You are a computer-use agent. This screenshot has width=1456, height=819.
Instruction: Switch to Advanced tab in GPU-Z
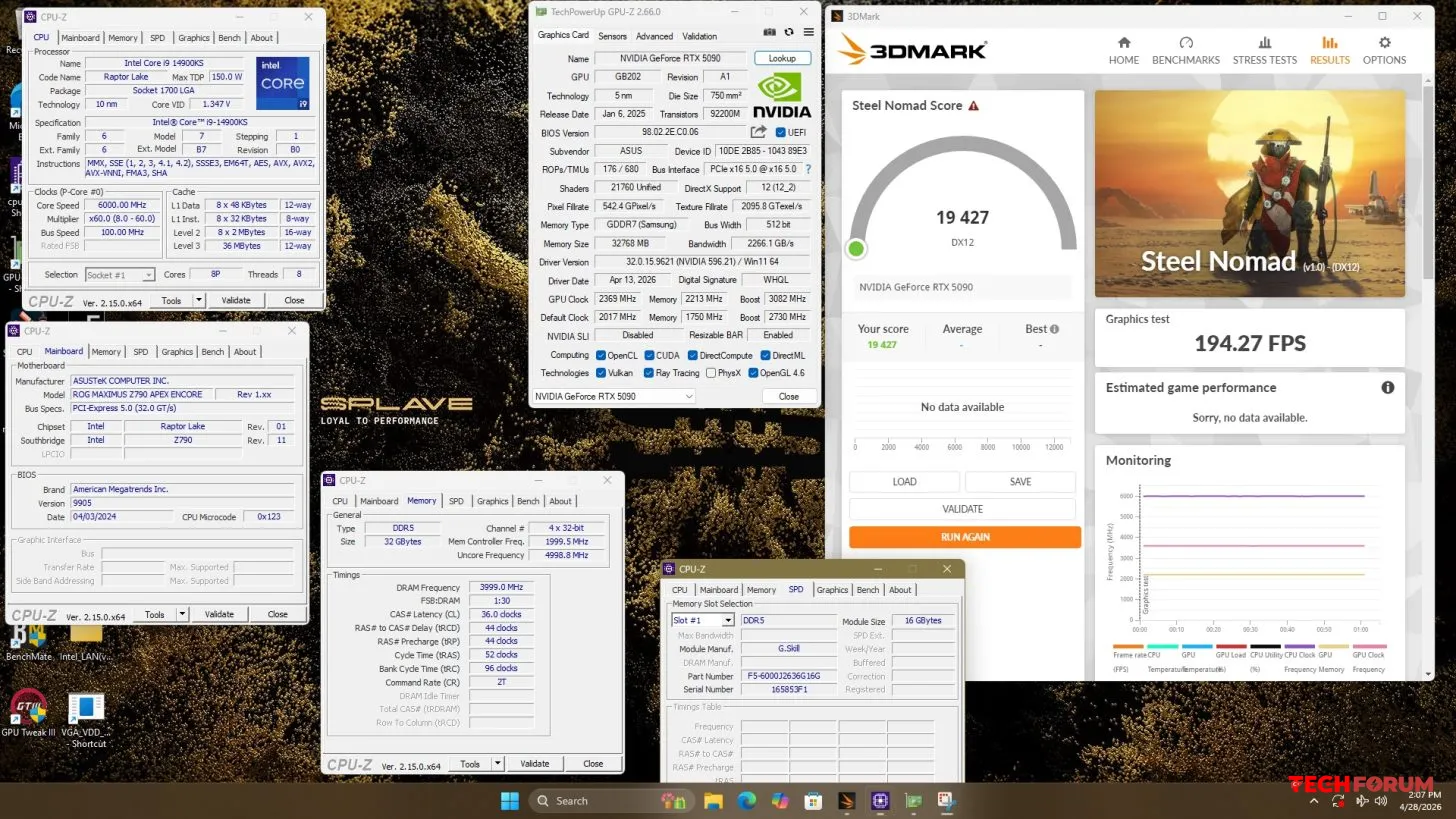[x=654, y=36]
